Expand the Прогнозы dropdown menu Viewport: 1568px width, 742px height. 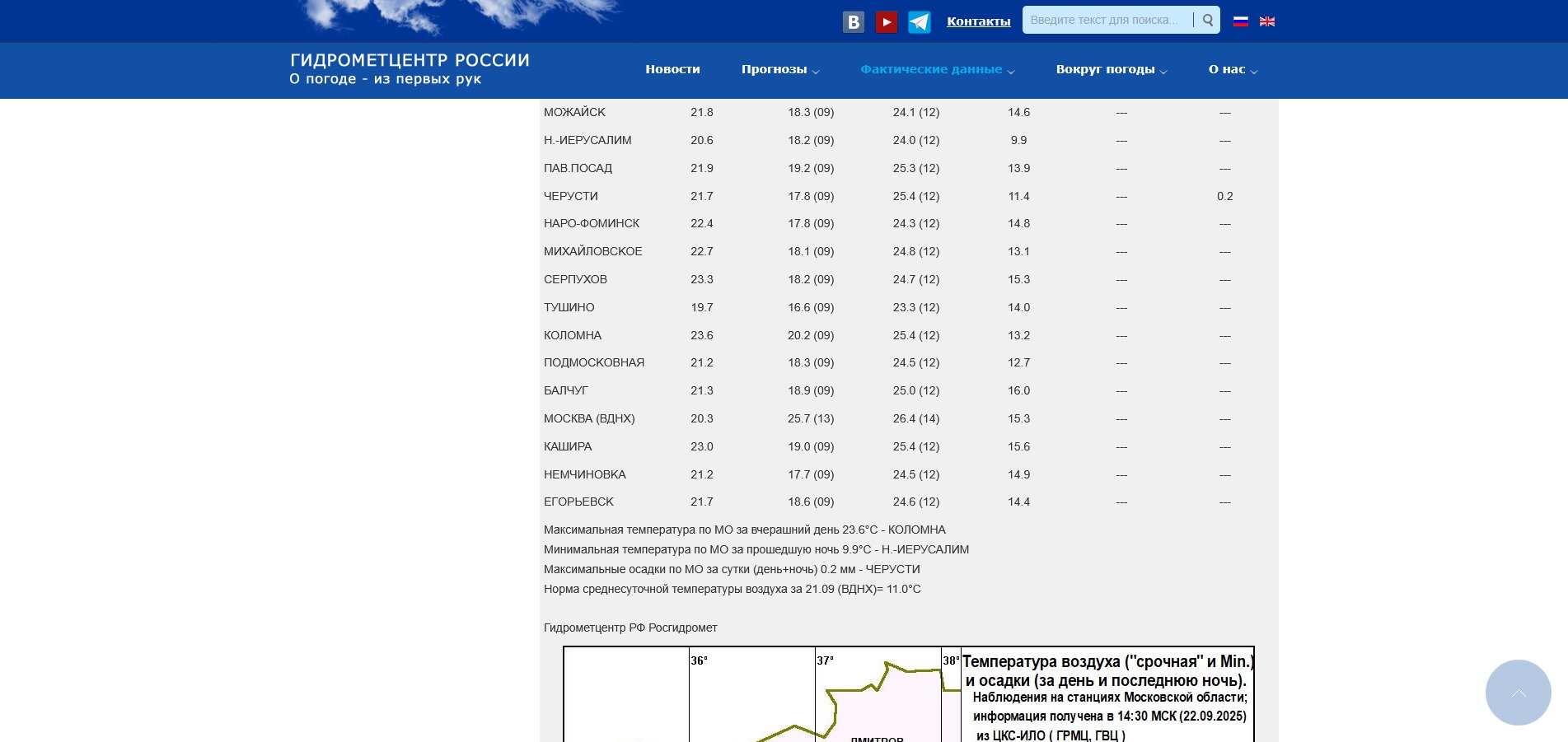[779, 70]
